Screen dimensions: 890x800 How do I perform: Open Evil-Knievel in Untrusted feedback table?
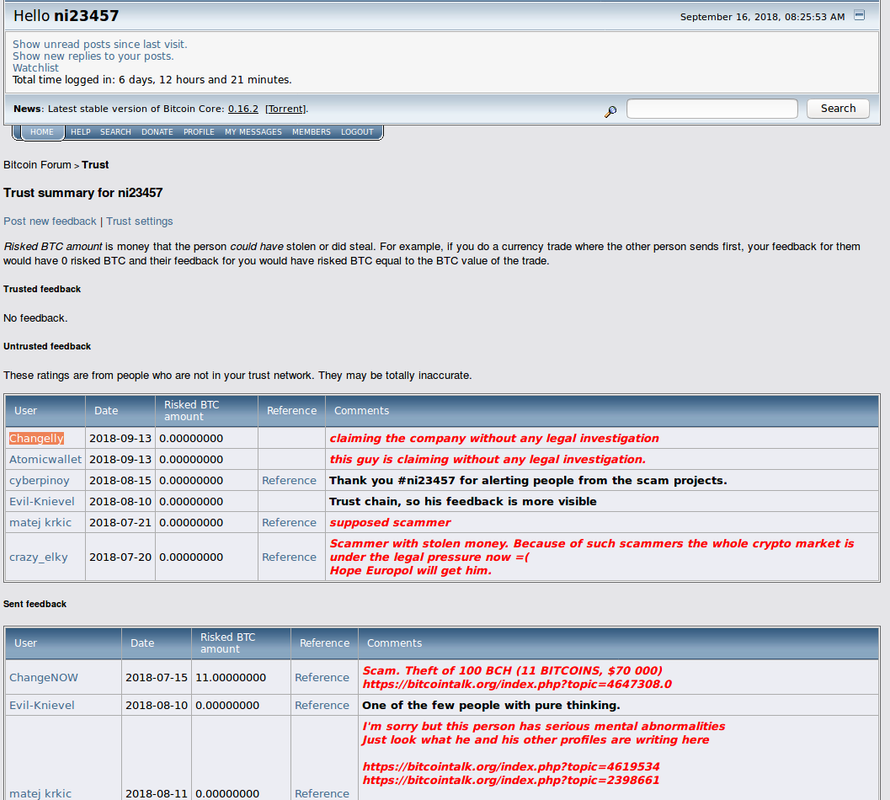42,501
